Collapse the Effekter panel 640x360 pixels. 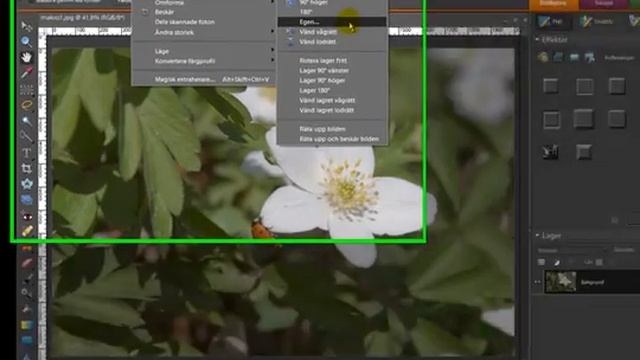[x=537, y=40]
